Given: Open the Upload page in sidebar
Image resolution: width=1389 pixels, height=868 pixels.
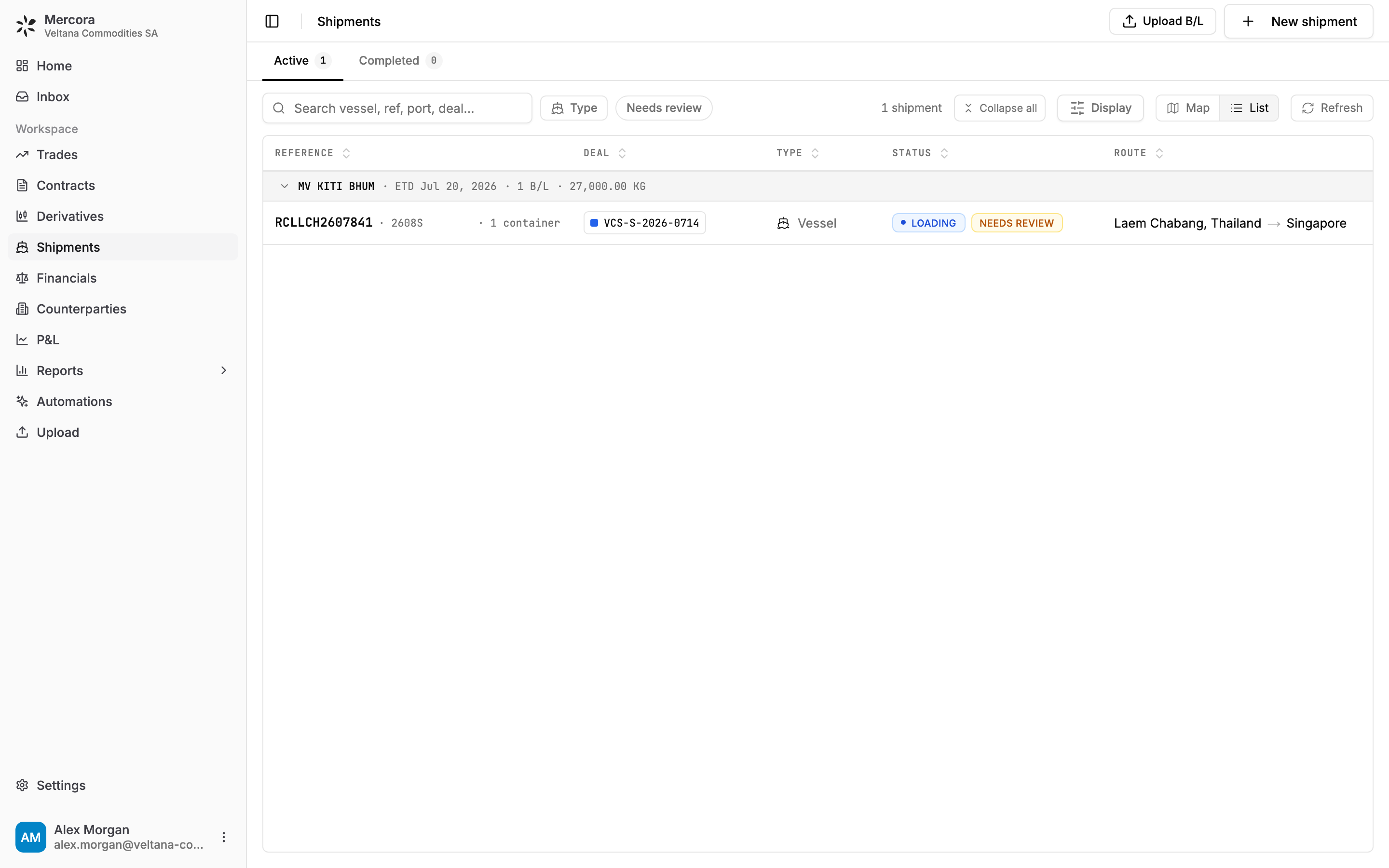Looking at the screenshot, I should pyautogui.click(x=123, y=432).
